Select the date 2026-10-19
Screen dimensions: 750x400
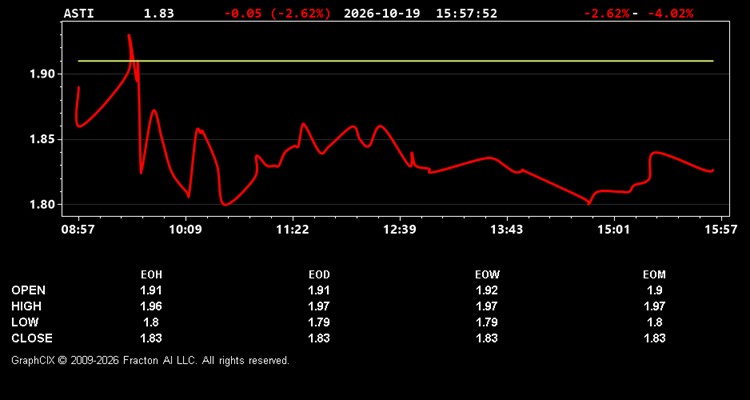(x=382, y=13)
